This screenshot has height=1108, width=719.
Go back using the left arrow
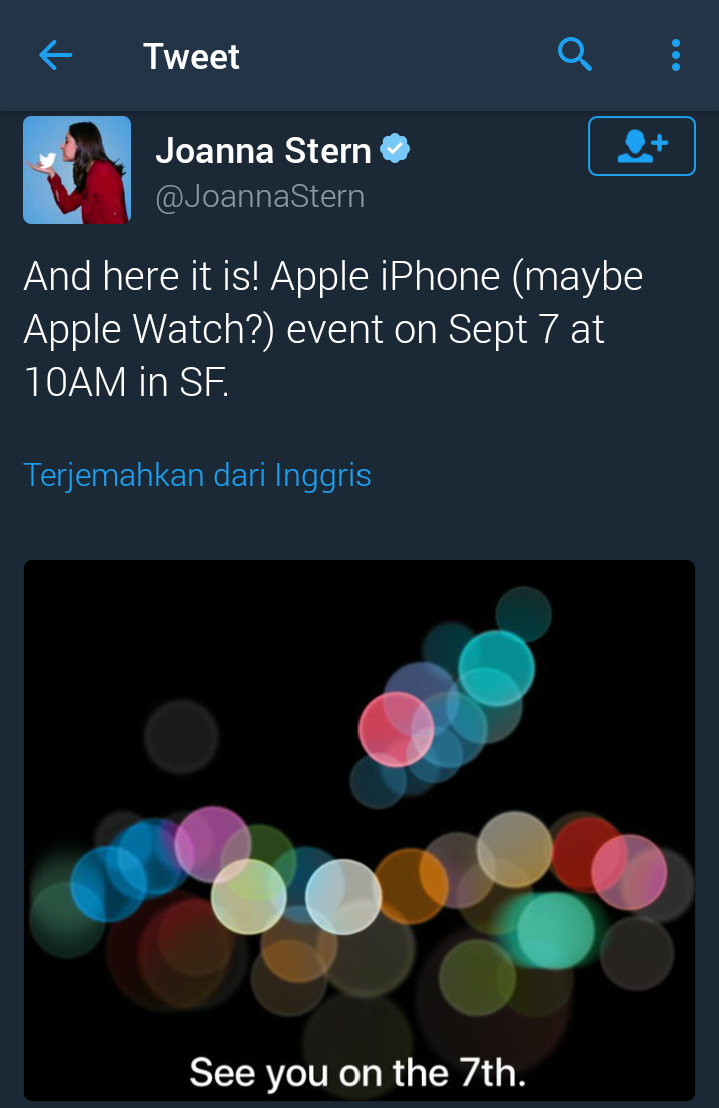coord(55,55)
